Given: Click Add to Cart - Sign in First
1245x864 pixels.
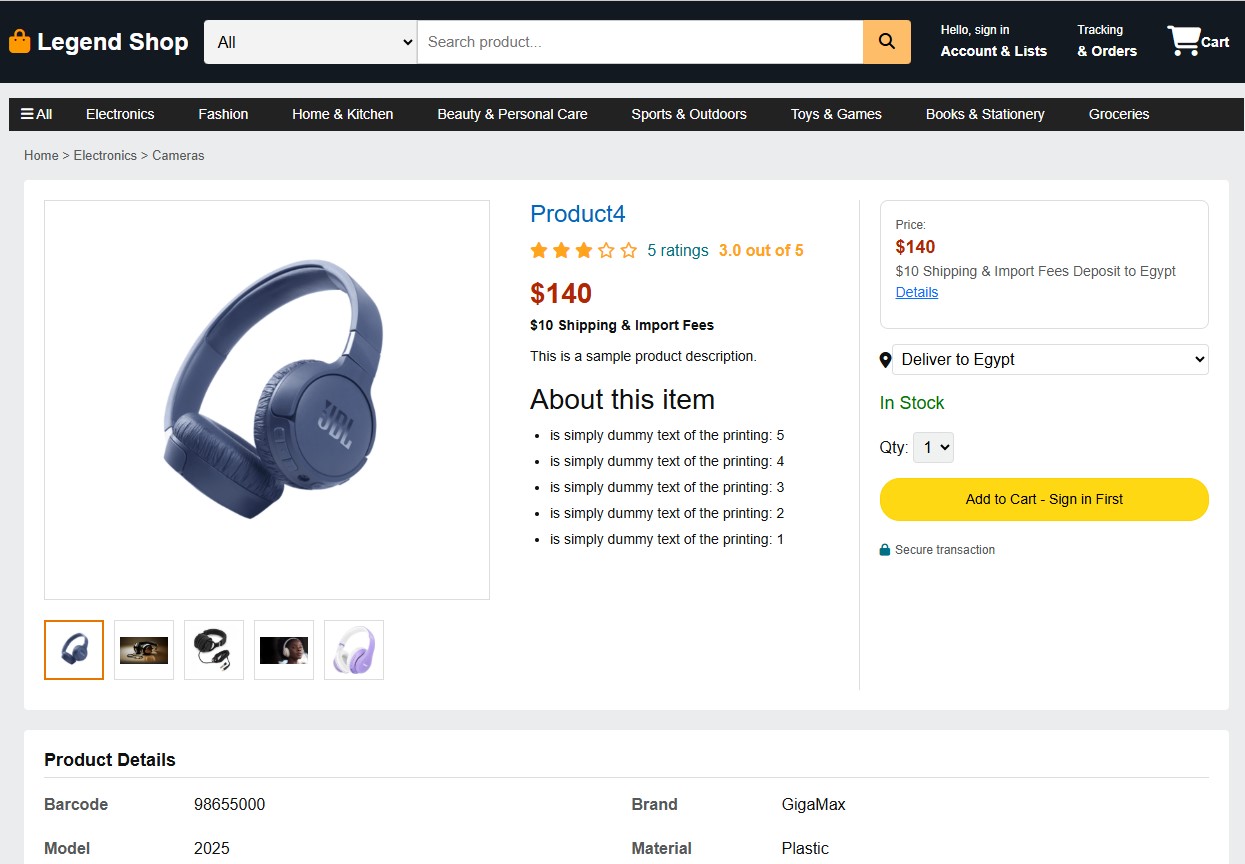Looking at the screenshot, I should click(1044, 499).
